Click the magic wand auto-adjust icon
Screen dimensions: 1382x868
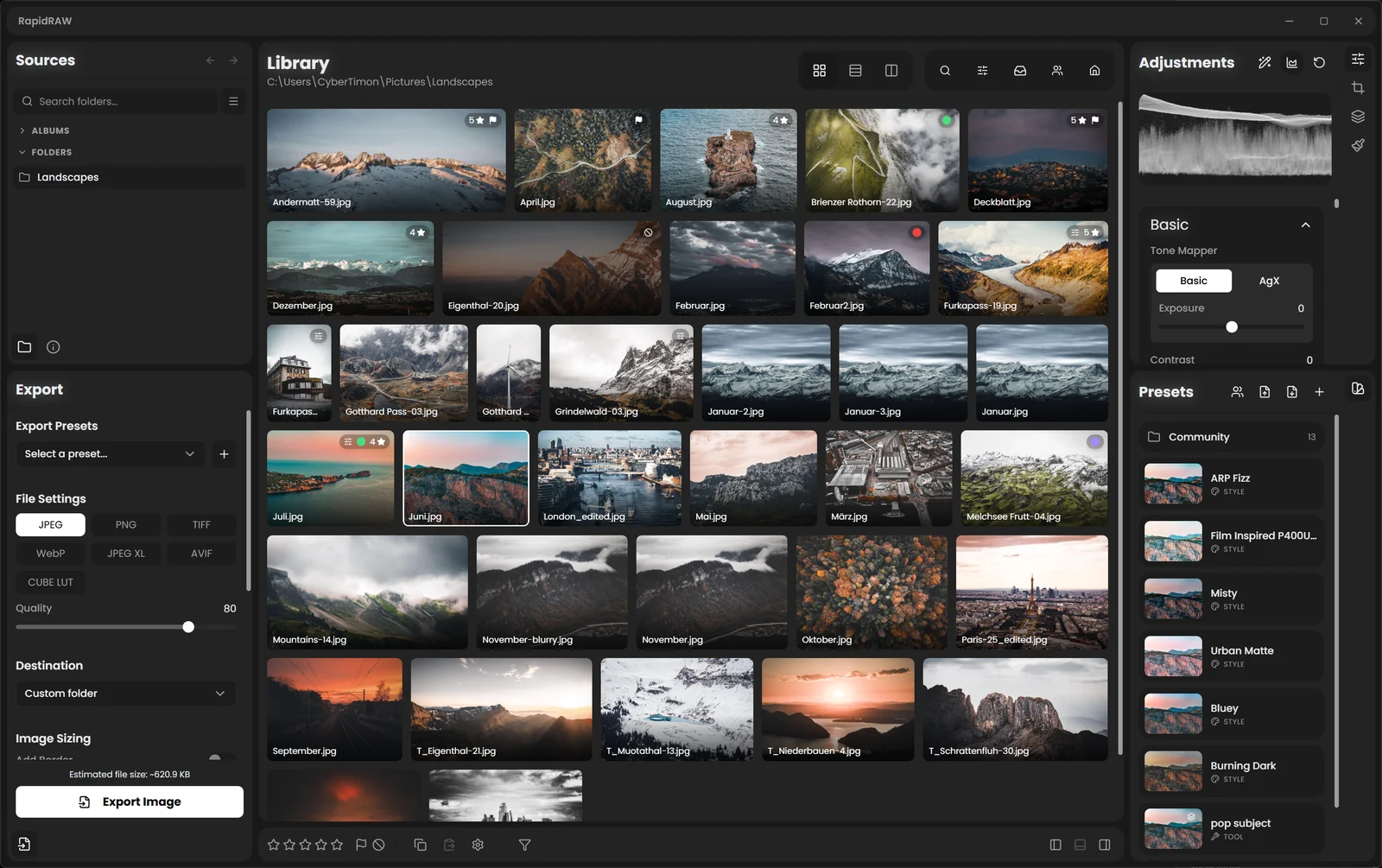point(1265,62)
